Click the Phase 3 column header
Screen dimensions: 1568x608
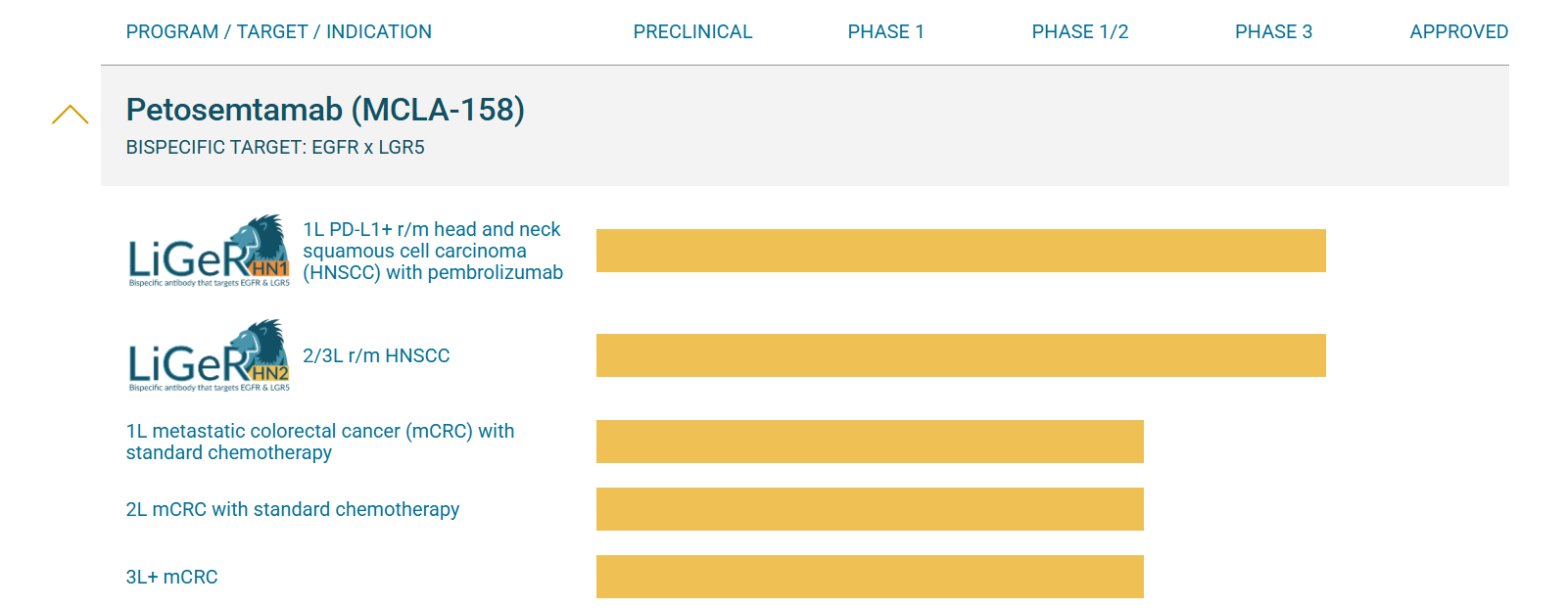(1273, 32)
